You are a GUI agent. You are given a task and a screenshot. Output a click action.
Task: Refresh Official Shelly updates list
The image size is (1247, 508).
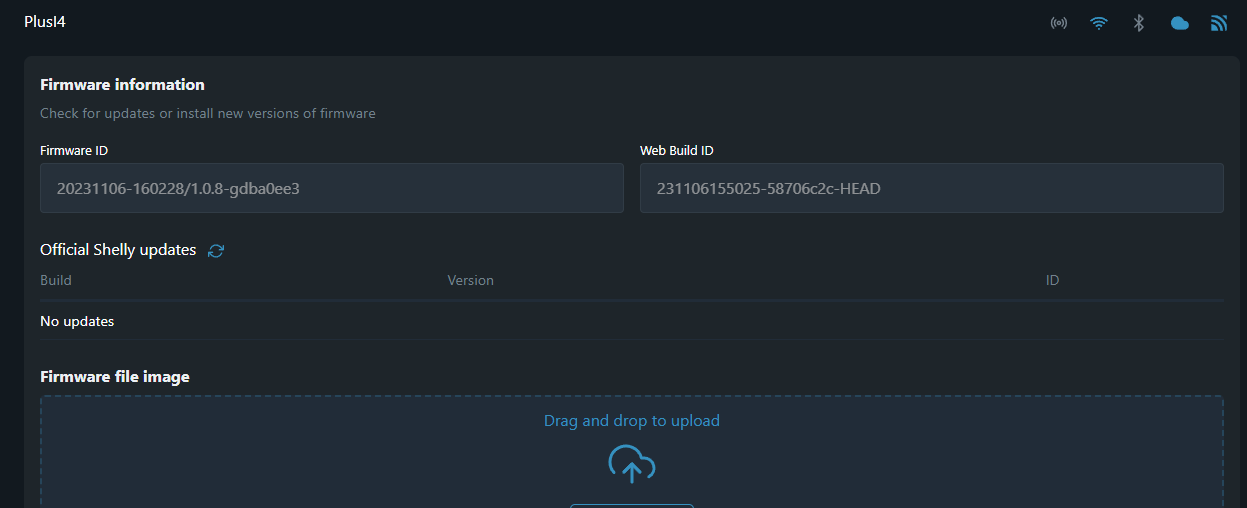tap(216, 251)
